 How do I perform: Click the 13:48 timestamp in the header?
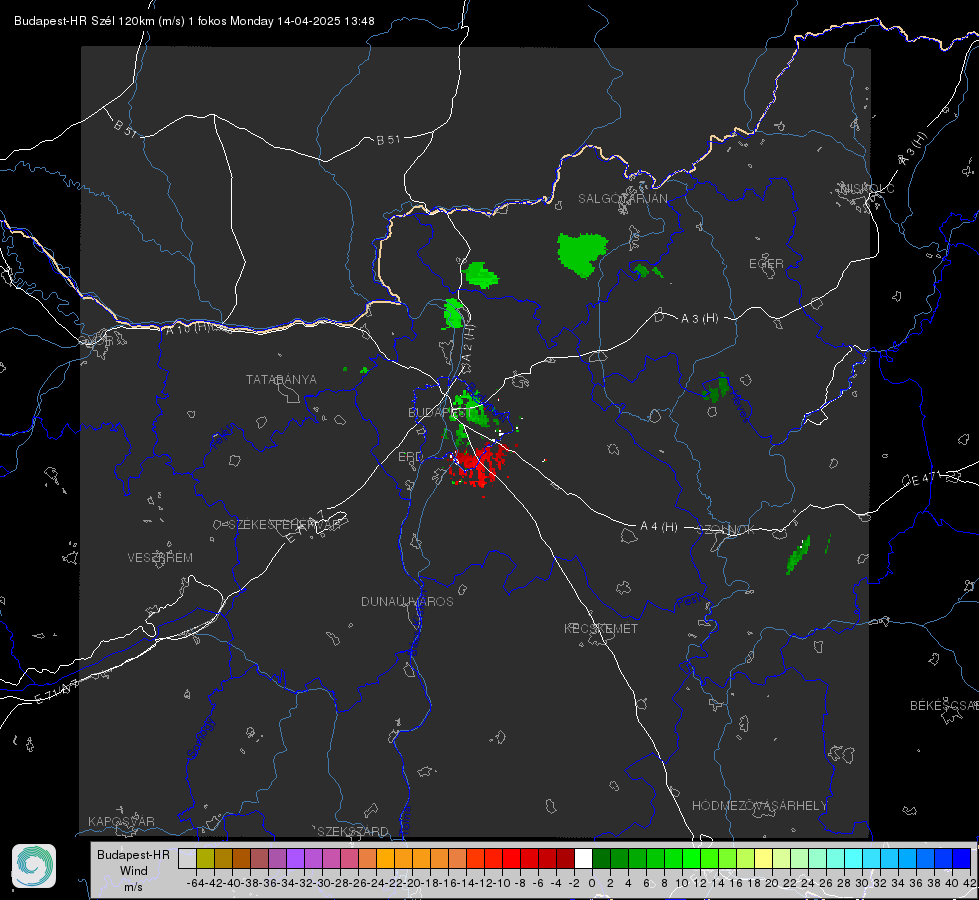coord(359,21)
